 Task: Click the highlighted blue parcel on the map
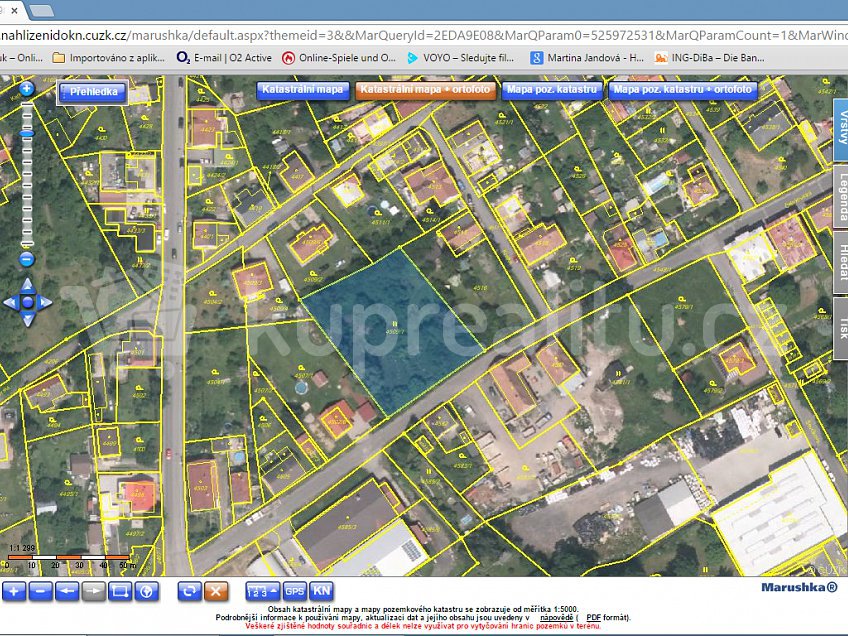393,331
